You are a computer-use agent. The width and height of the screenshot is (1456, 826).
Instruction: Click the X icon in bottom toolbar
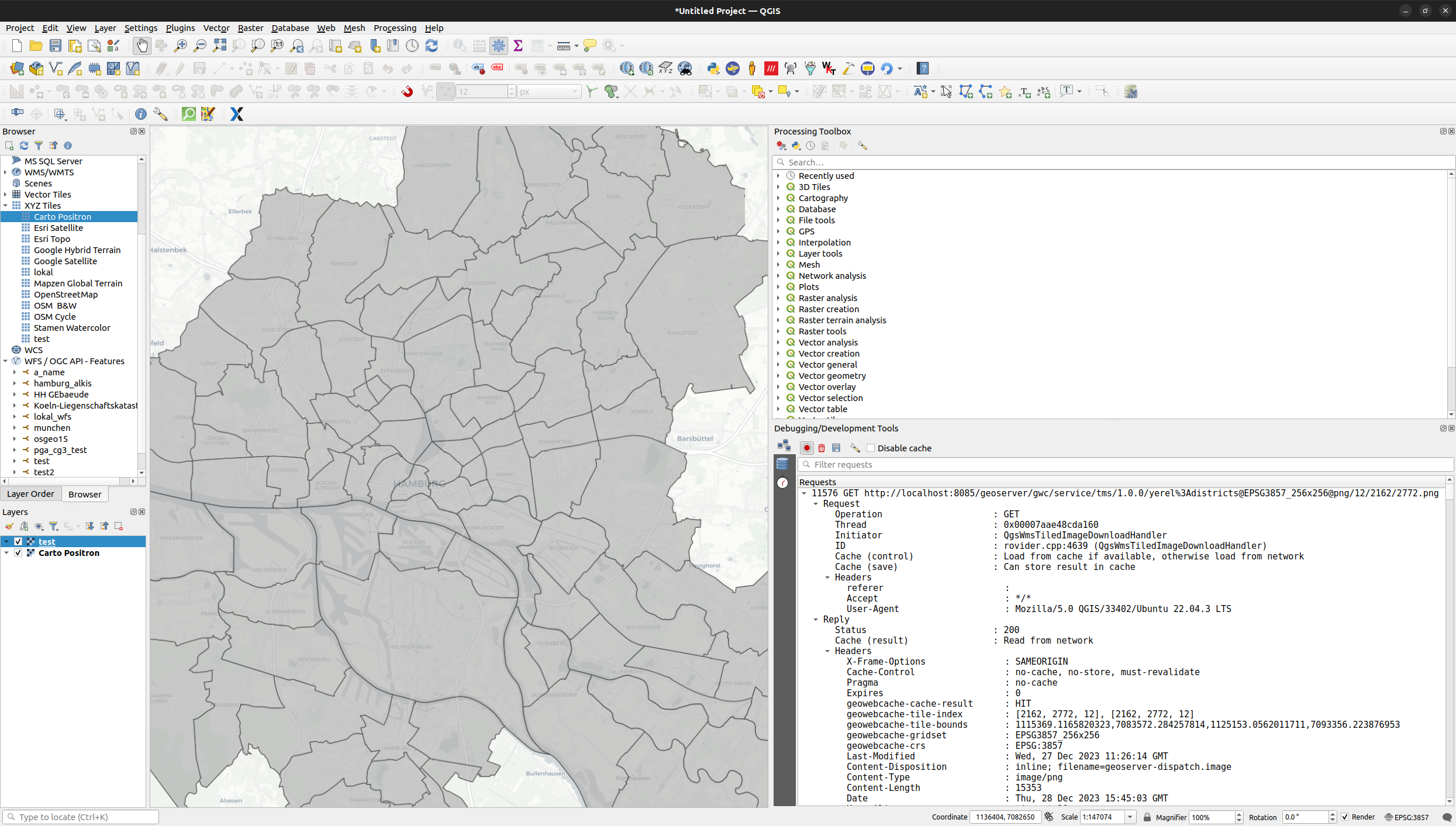tap(237, 114)
